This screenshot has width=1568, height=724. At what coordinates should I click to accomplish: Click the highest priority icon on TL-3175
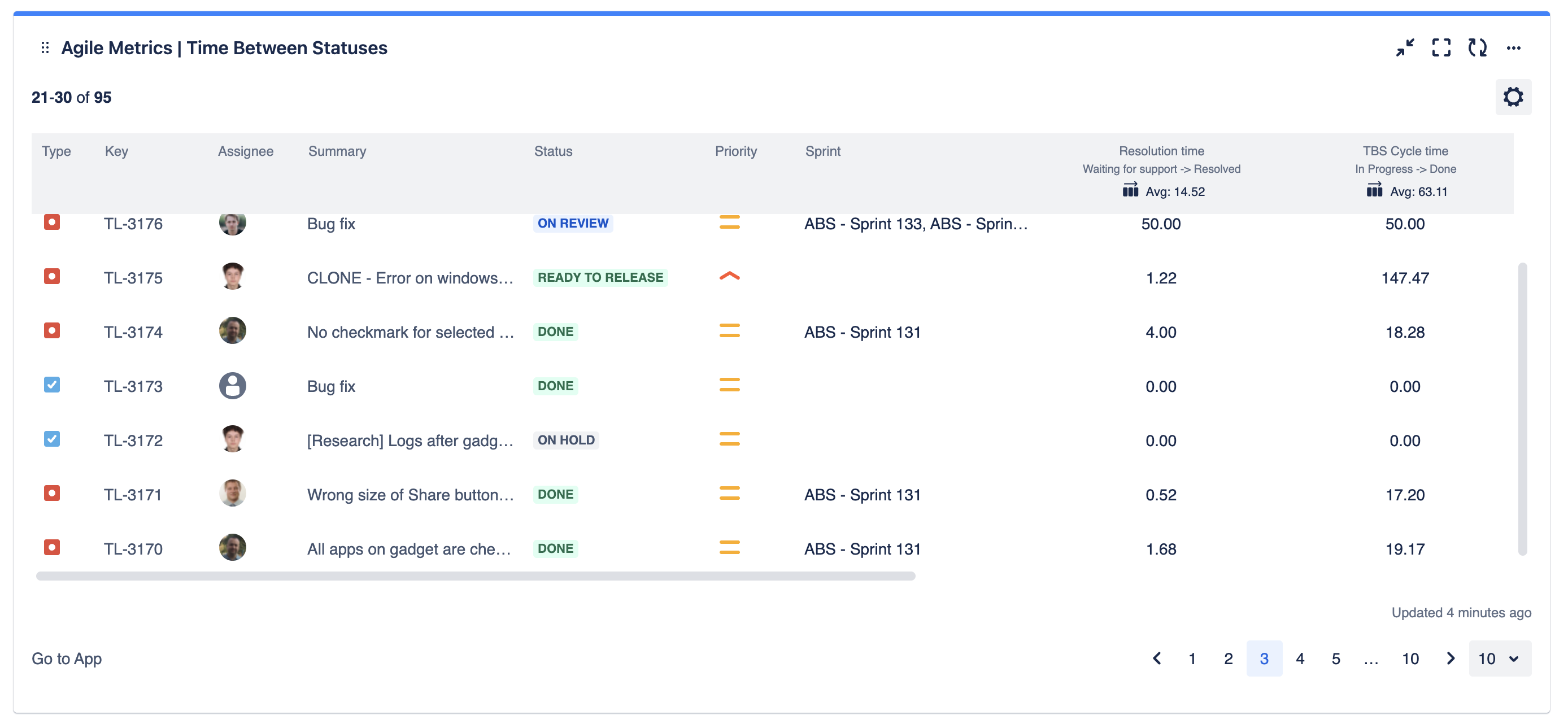click(x=729, y=277)
